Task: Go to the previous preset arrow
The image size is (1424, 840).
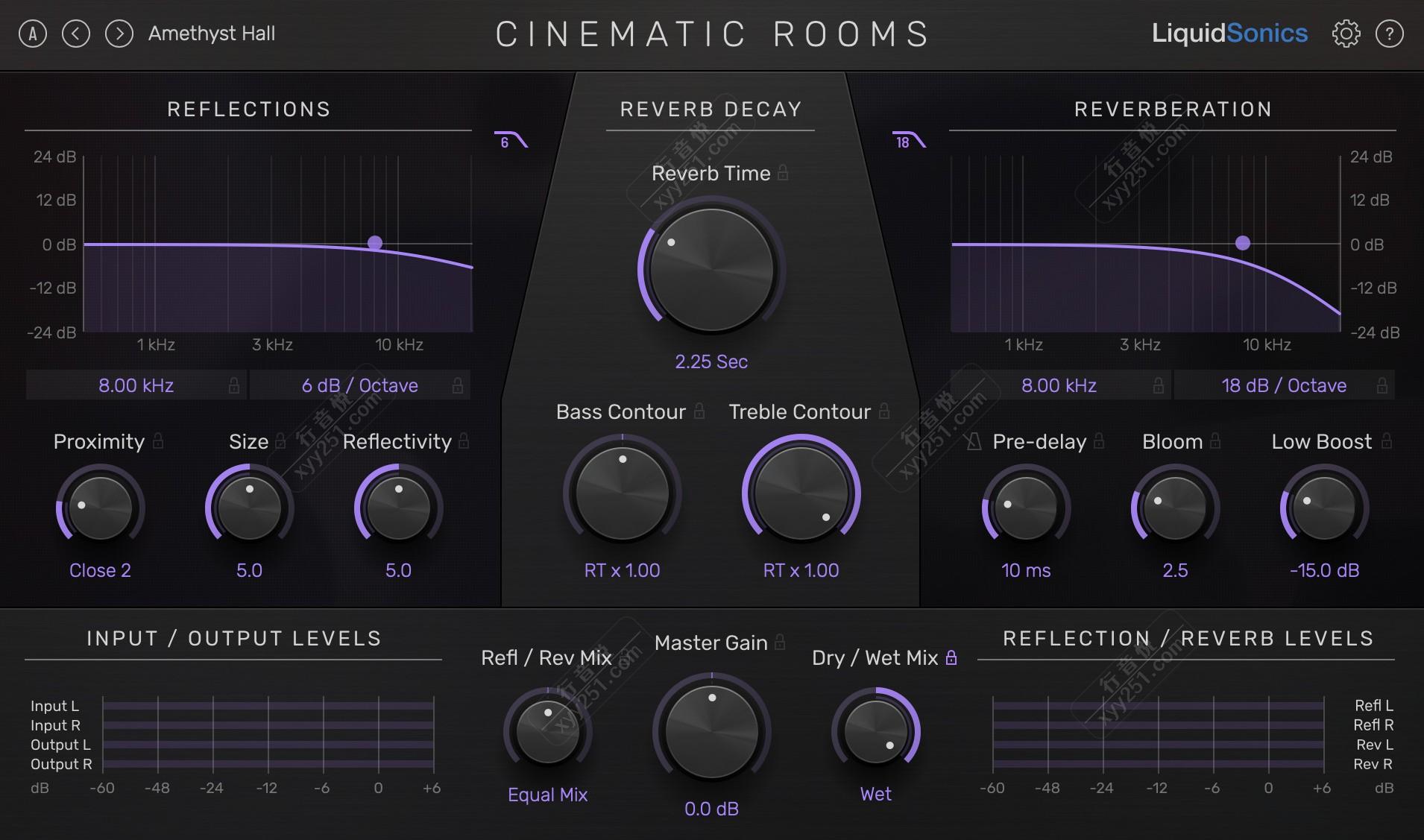Action: [76, 34]
